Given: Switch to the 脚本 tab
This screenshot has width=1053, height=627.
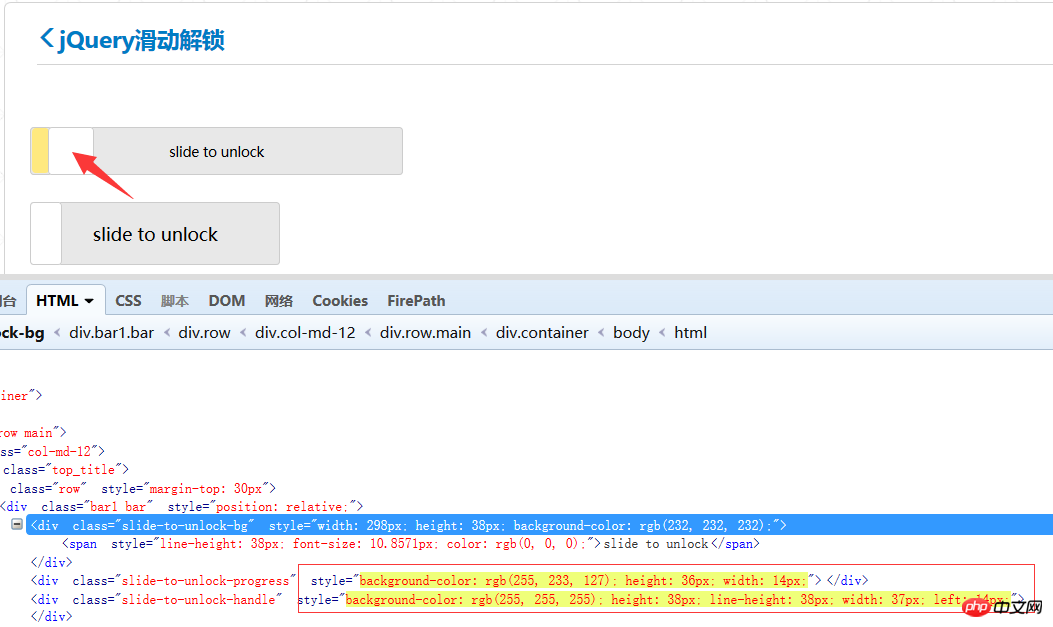Looking at the screenshot, I should [175, 301].
